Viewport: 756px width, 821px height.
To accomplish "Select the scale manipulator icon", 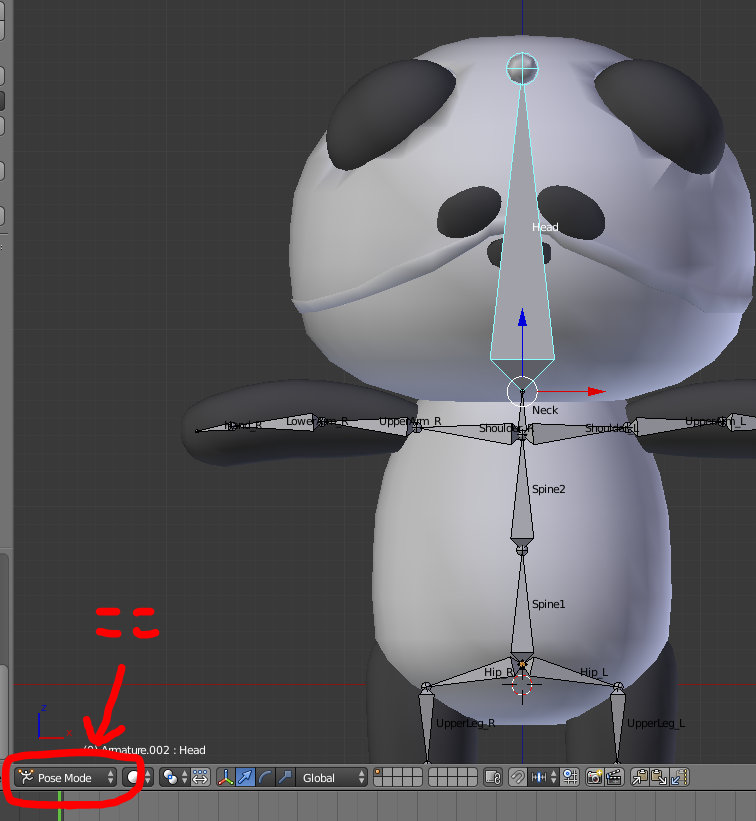I will [x=285, y=778].
